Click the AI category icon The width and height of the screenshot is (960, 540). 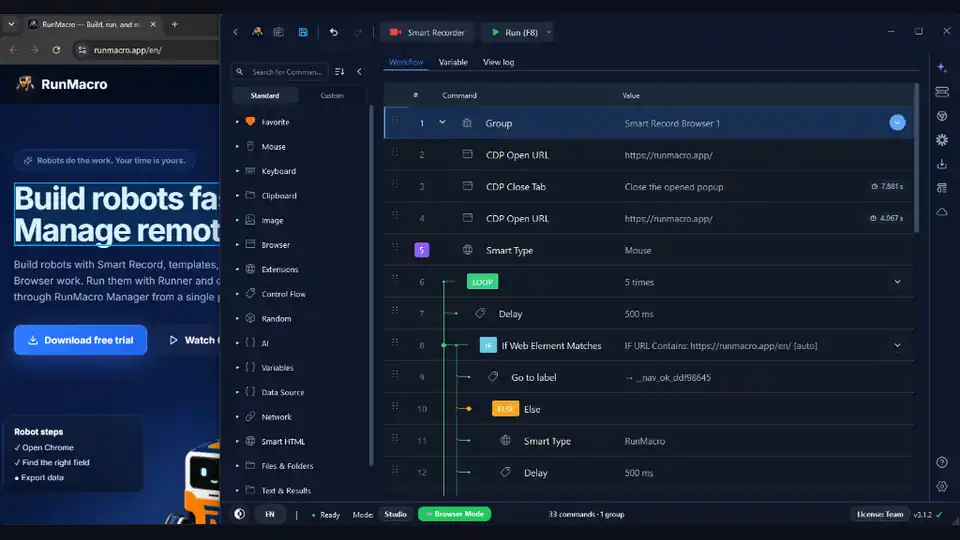tap(250, 343)
